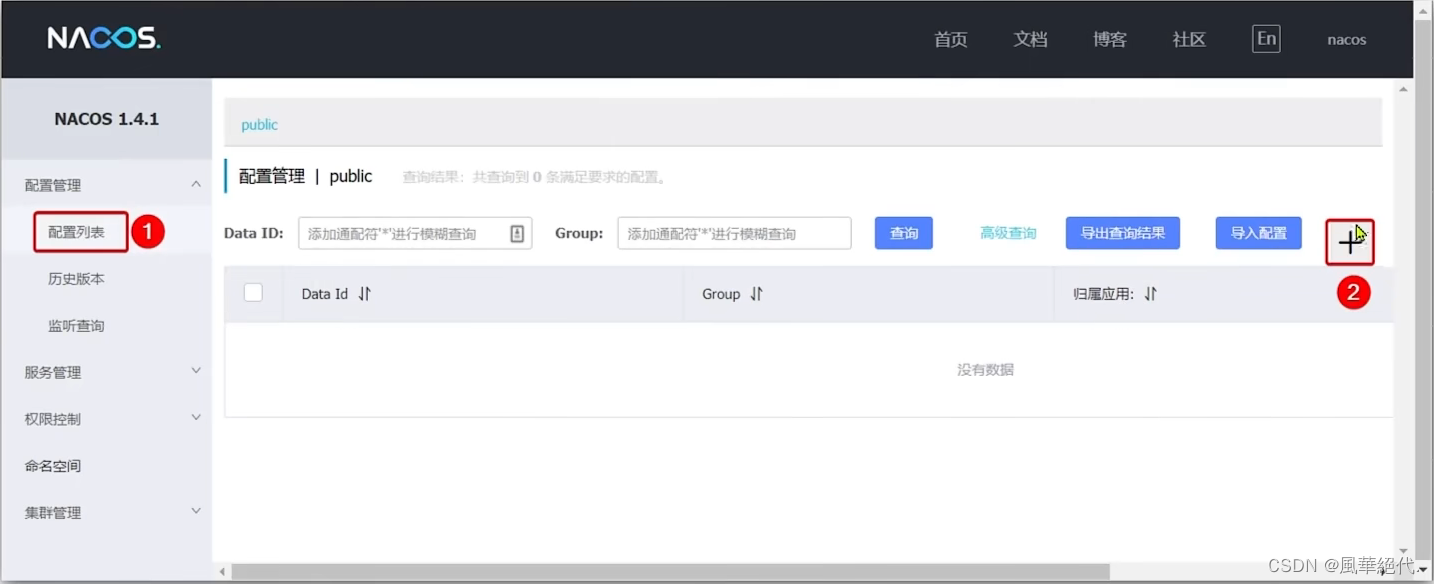Click the inner vertical scrollbar up arrow
Viewport: 1434px width, 584px height.
click(1403, 90)
